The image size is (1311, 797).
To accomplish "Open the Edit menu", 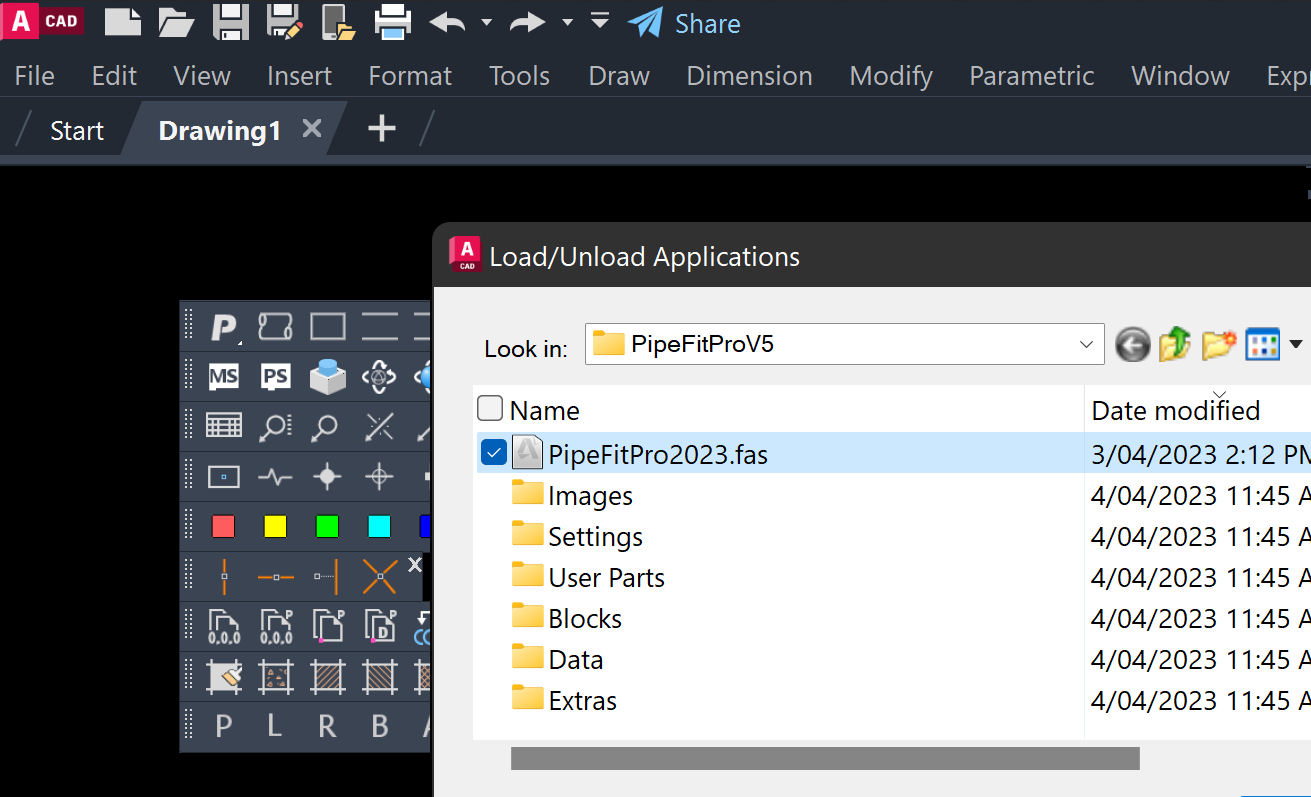I will click(114, 76).
